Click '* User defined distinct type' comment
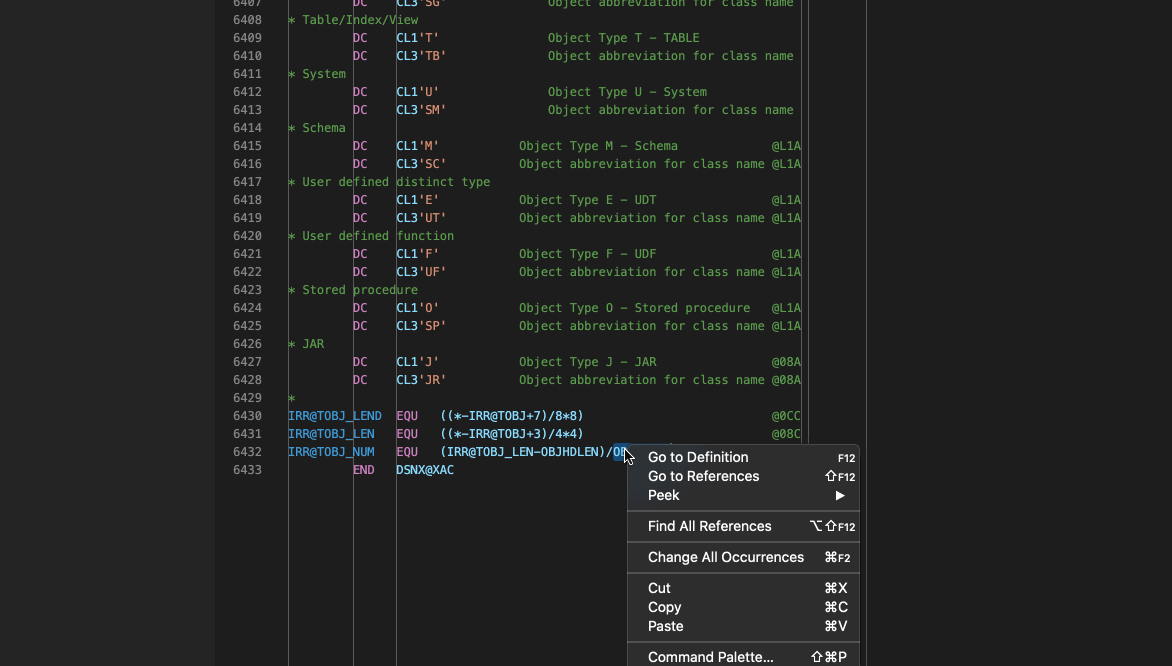The height and width of the screenshot is (666, 1172). (x=389, y=182)
